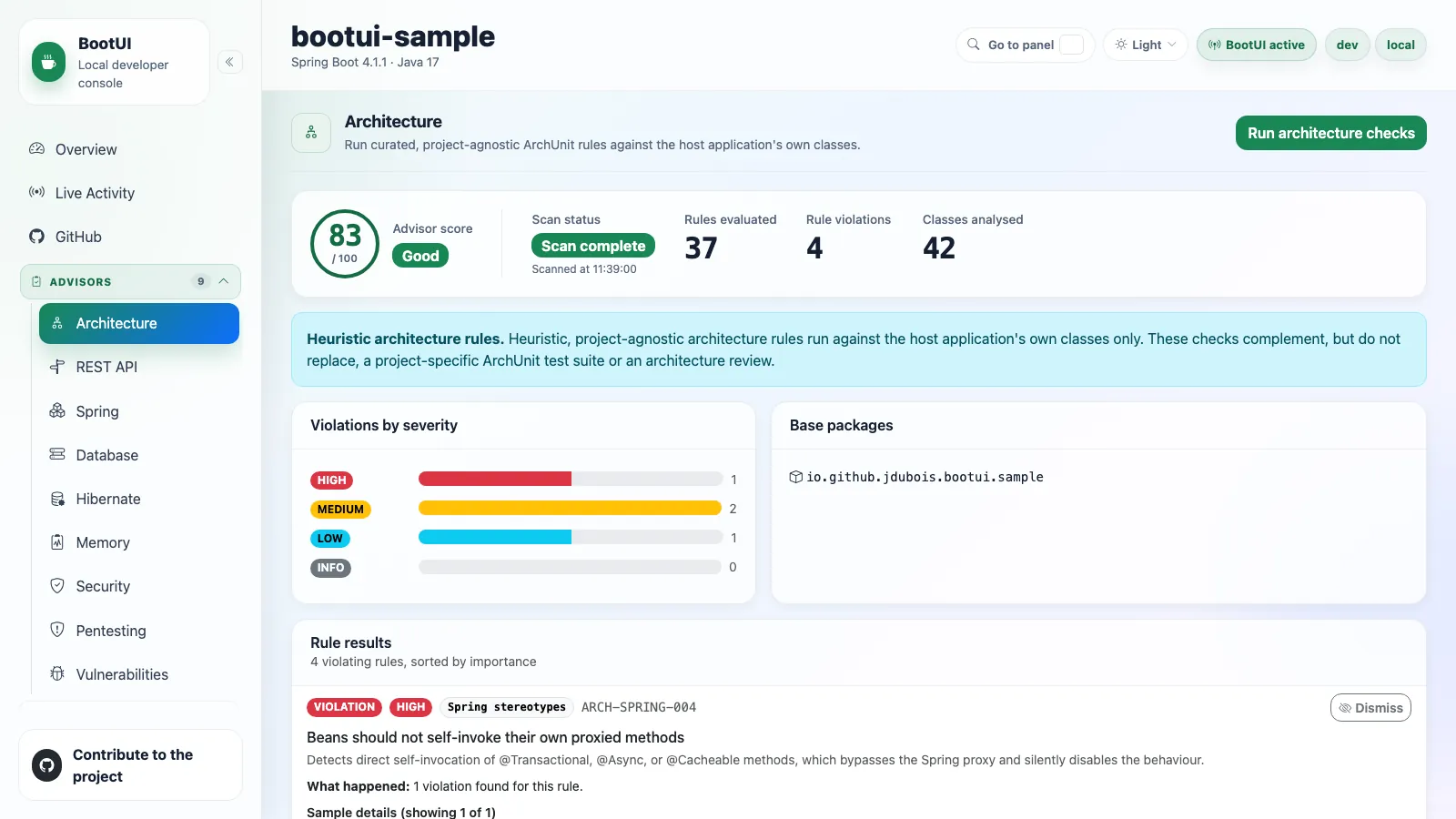Click the Hibernate database-gear icon

click(x=57, y=499)
